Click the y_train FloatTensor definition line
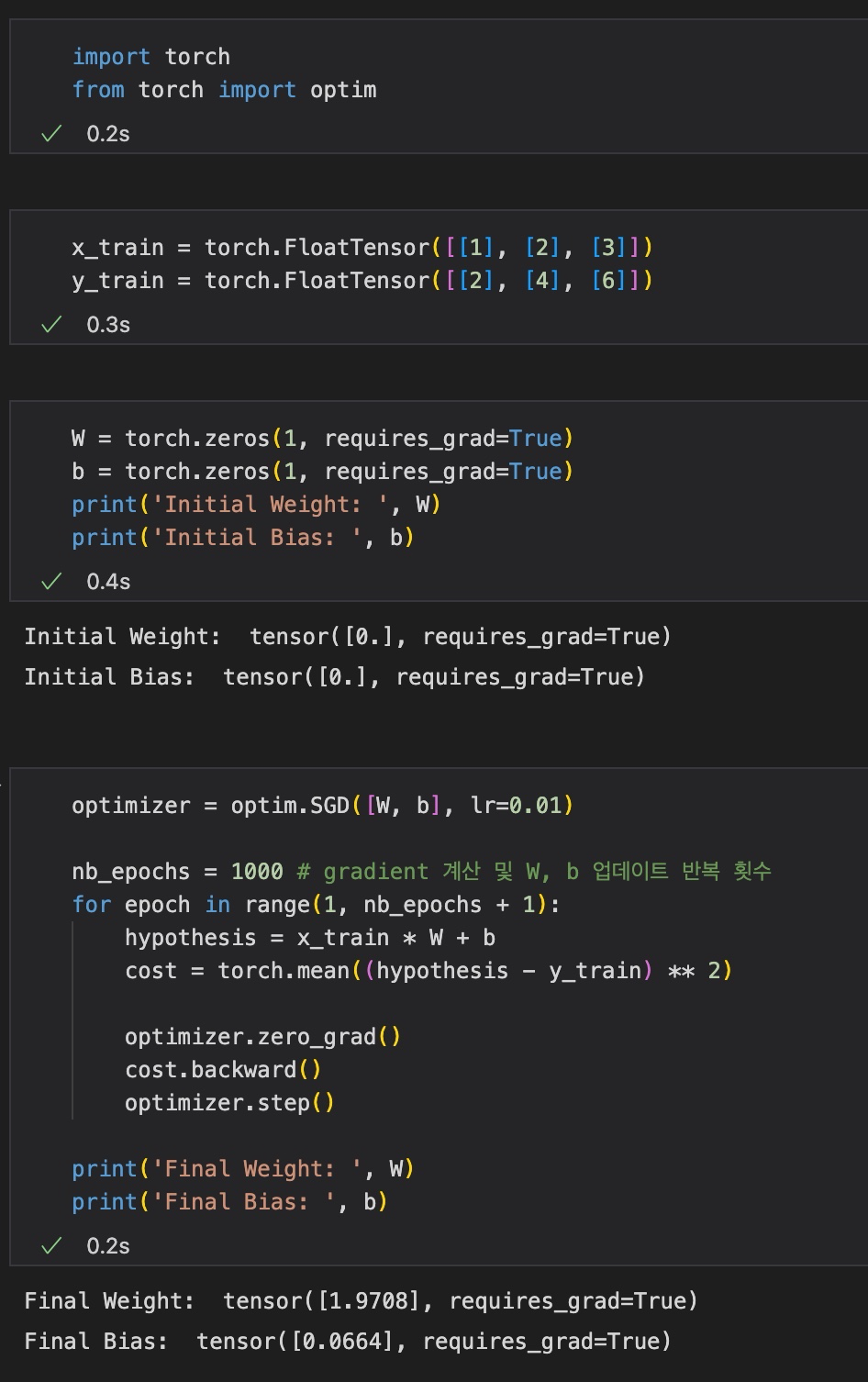 362,281
